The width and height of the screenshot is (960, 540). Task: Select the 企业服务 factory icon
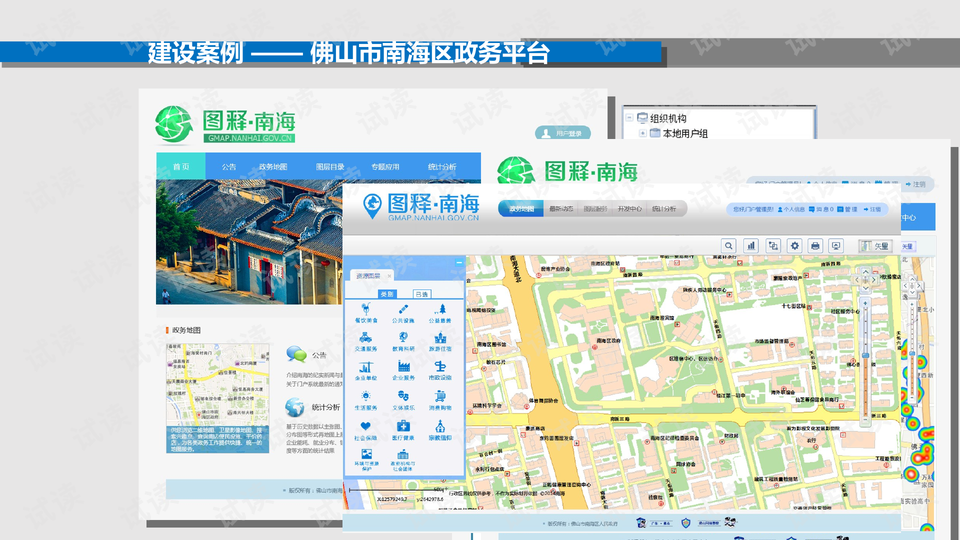[403, 368]
